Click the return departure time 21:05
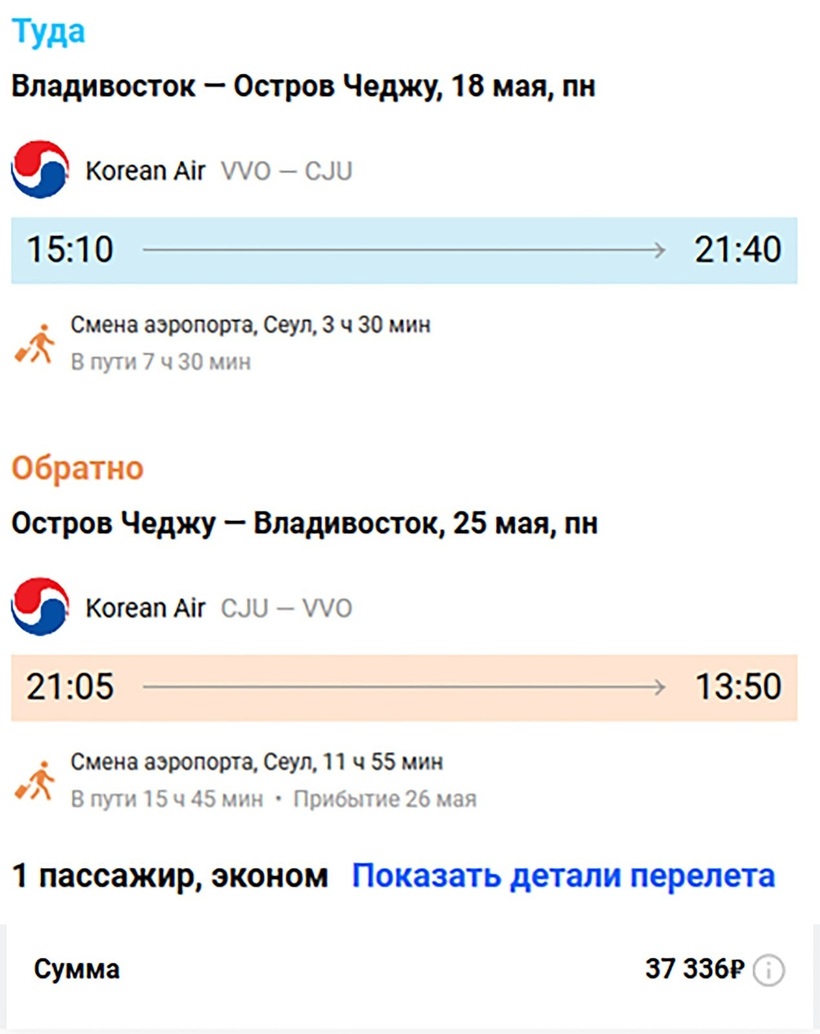Image resolution: width=820 pixels, height=1034 pixels. 70,687
